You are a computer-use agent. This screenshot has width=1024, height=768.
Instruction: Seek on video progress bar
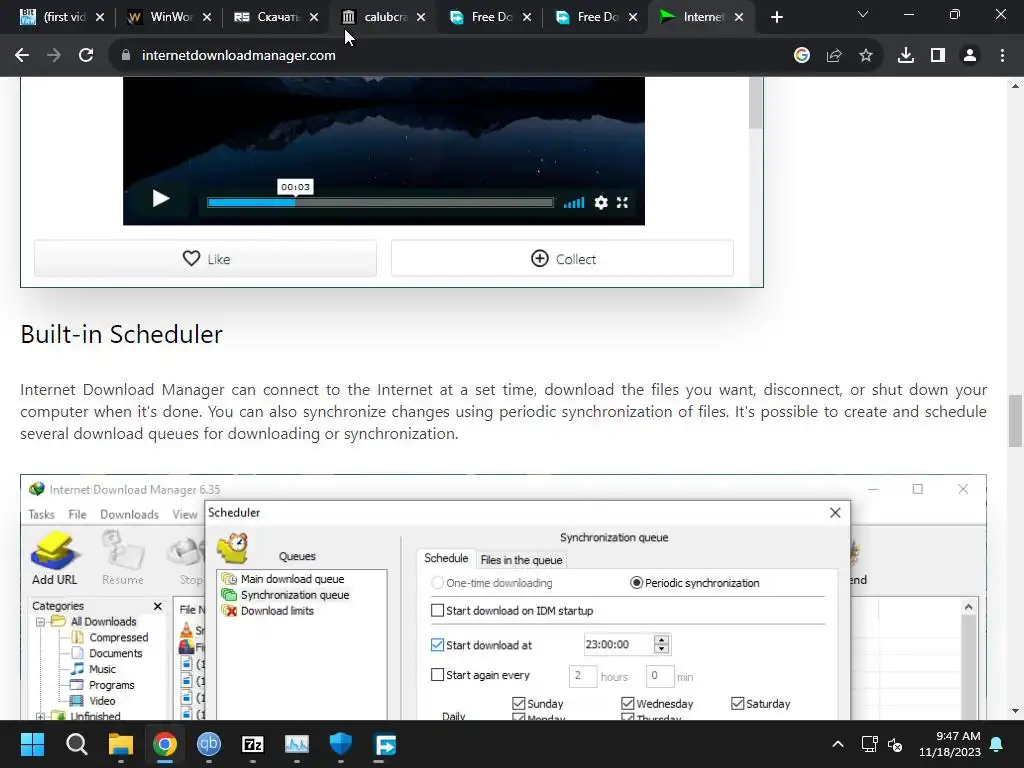(380, 202)
